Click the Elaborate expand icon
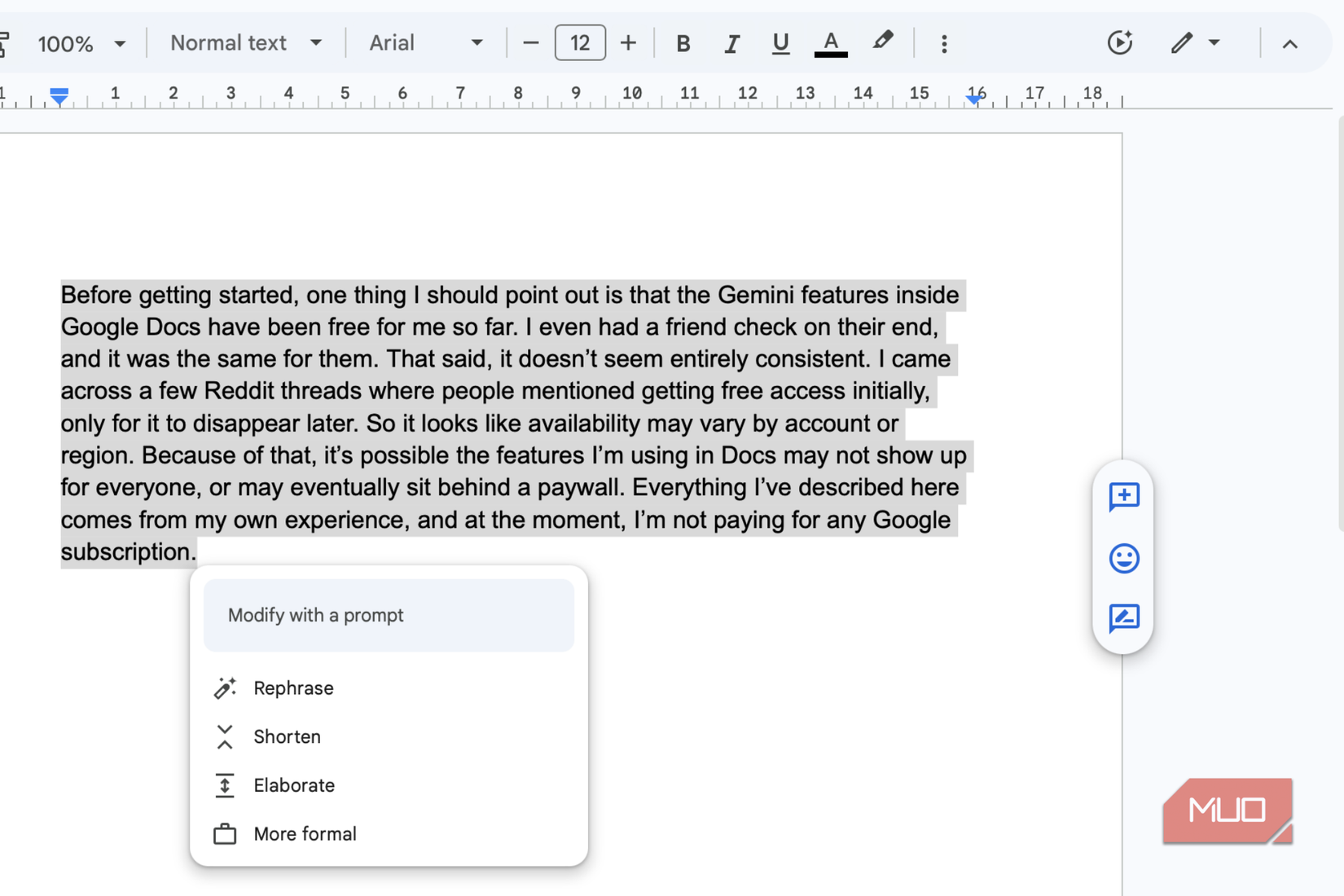Viewport: 1344px width, 896px height. 225,786
